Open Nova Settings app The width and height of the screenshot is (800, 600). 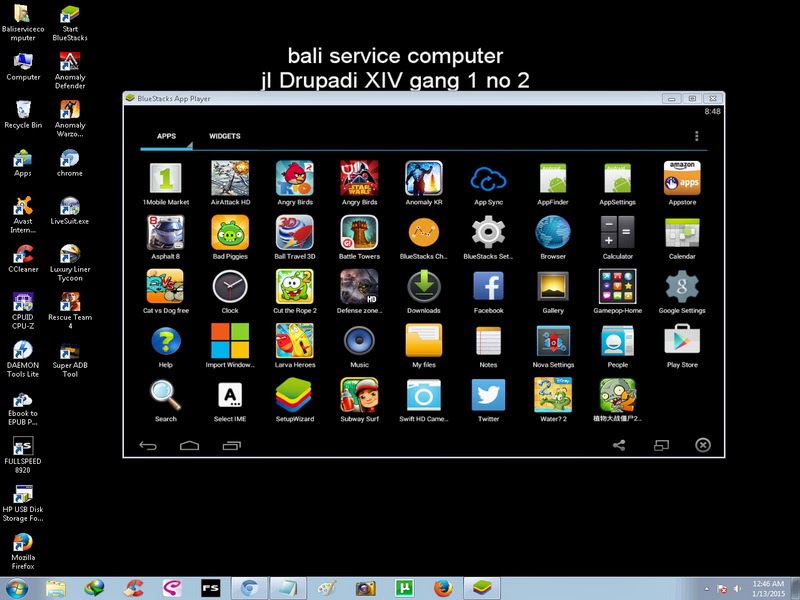[553, 341]
